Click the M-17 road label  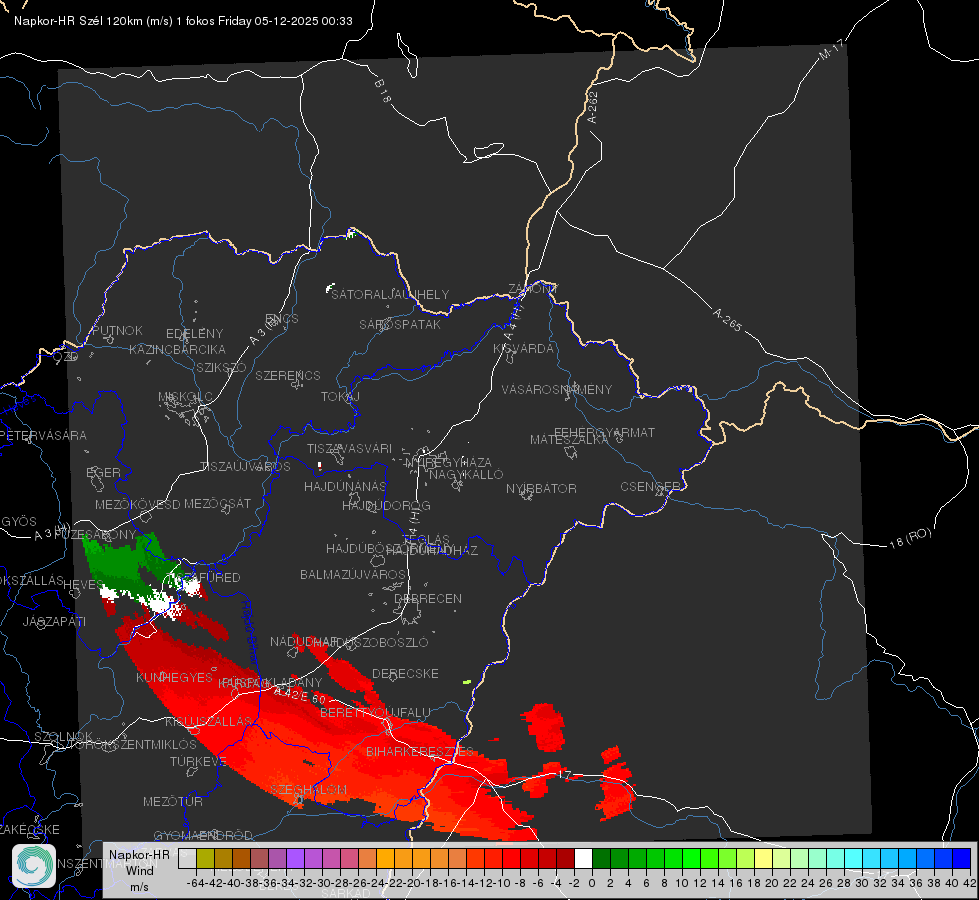pyautogui.click(x=831, y=50)
